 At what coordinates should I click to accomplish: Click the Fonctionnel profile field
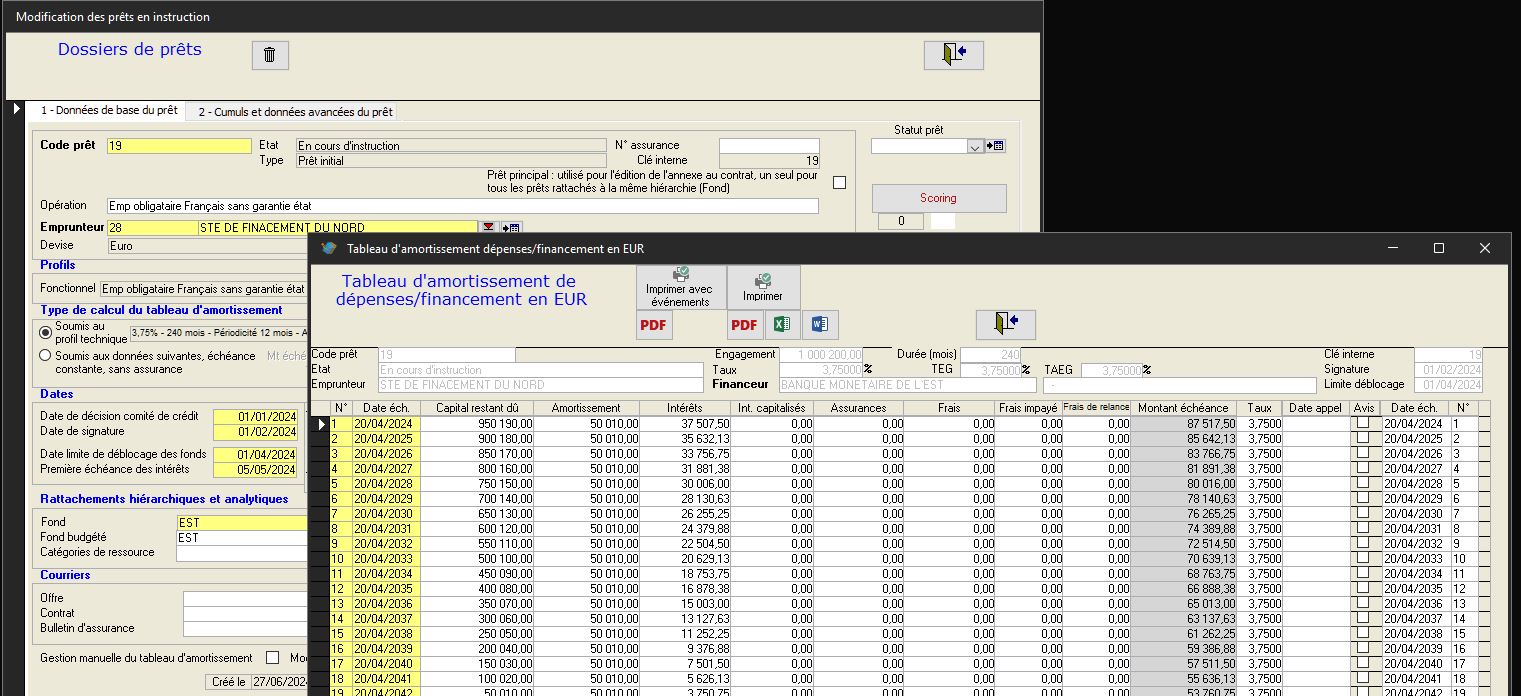click(x=204, y=288)
